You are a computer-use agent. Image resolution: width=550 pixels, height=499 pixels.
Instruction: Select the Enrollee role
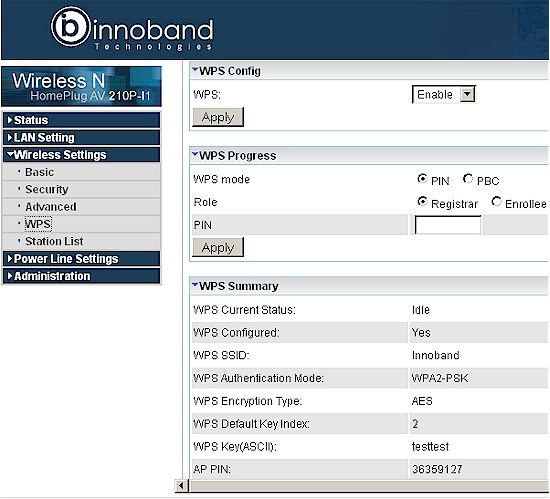click(x=496, y=202)
